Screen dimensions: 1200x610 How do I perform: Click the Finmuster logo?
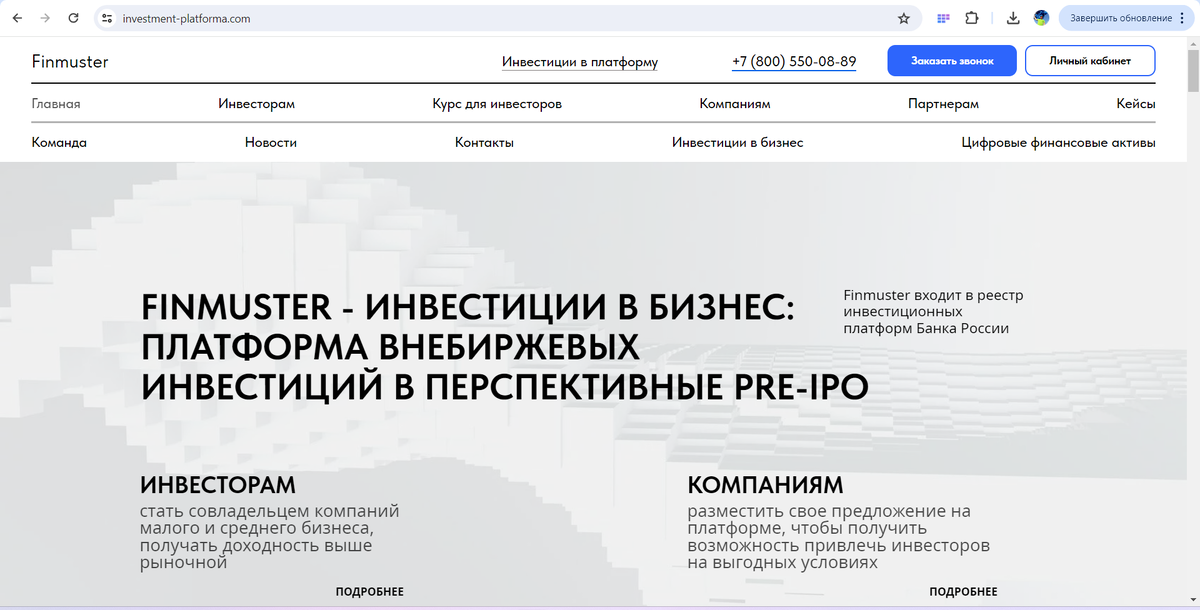pos(70,62)
